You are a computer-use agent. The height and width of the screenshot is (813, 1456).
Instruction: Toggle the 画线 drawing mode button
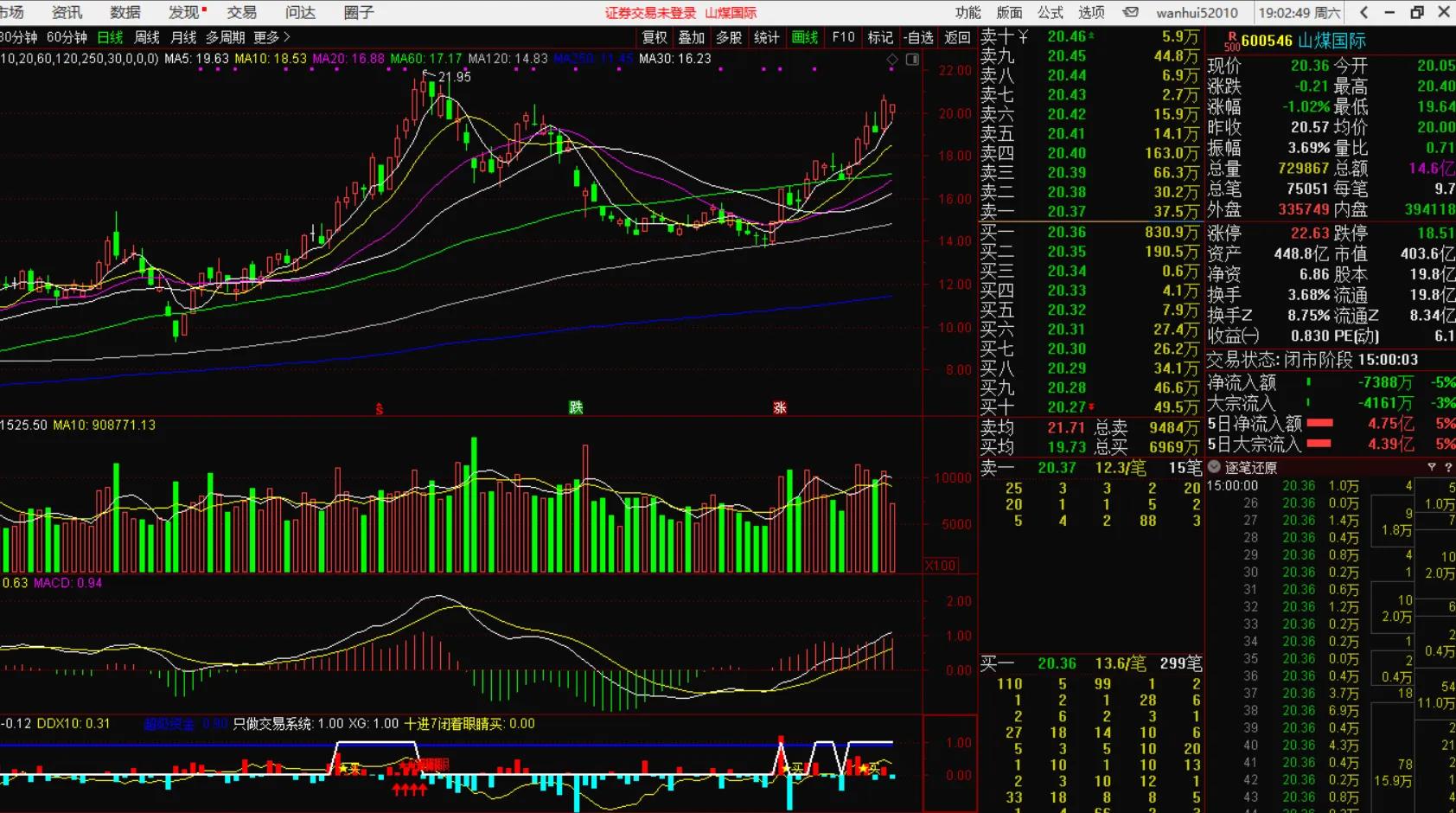click(x=805, y=37)
